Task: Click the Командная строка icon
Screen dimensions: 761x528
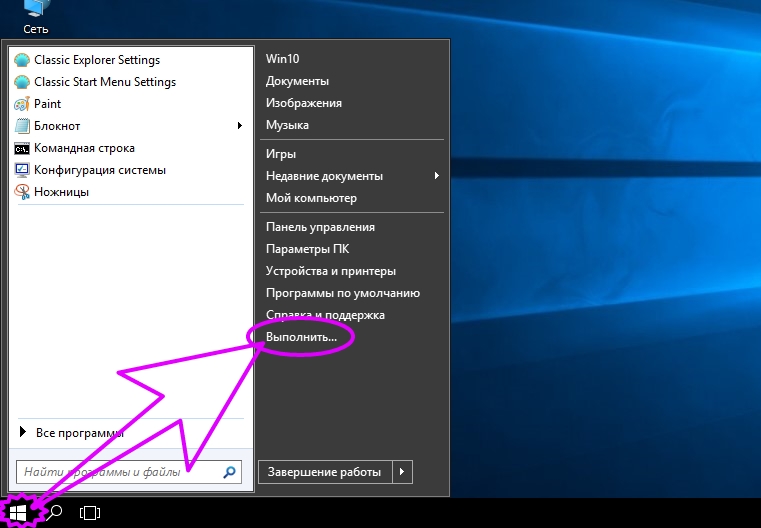Action: click(23, 148)
